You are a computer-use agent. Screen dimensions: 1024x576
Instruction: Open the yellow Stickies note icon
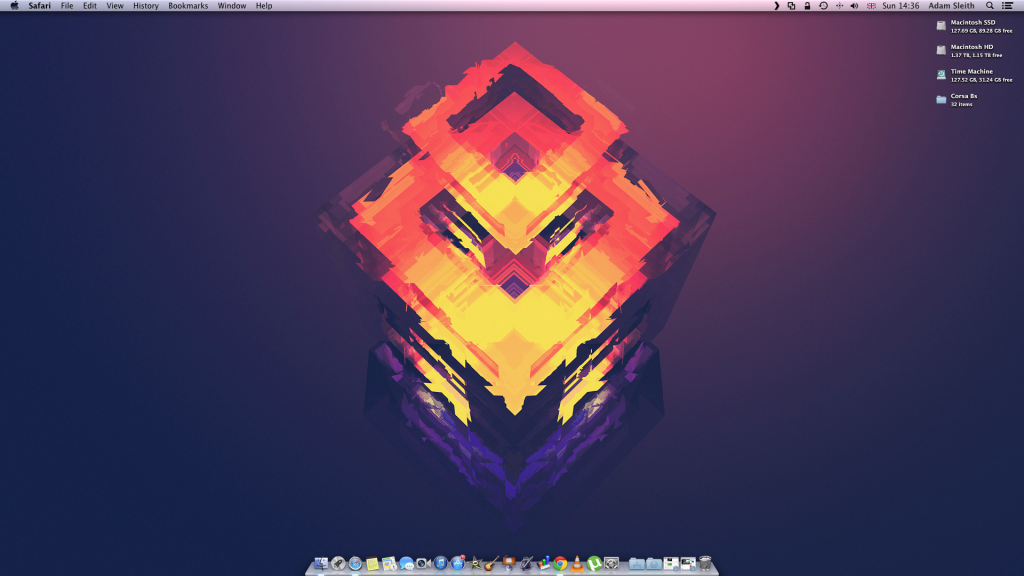tap(372, 564)
